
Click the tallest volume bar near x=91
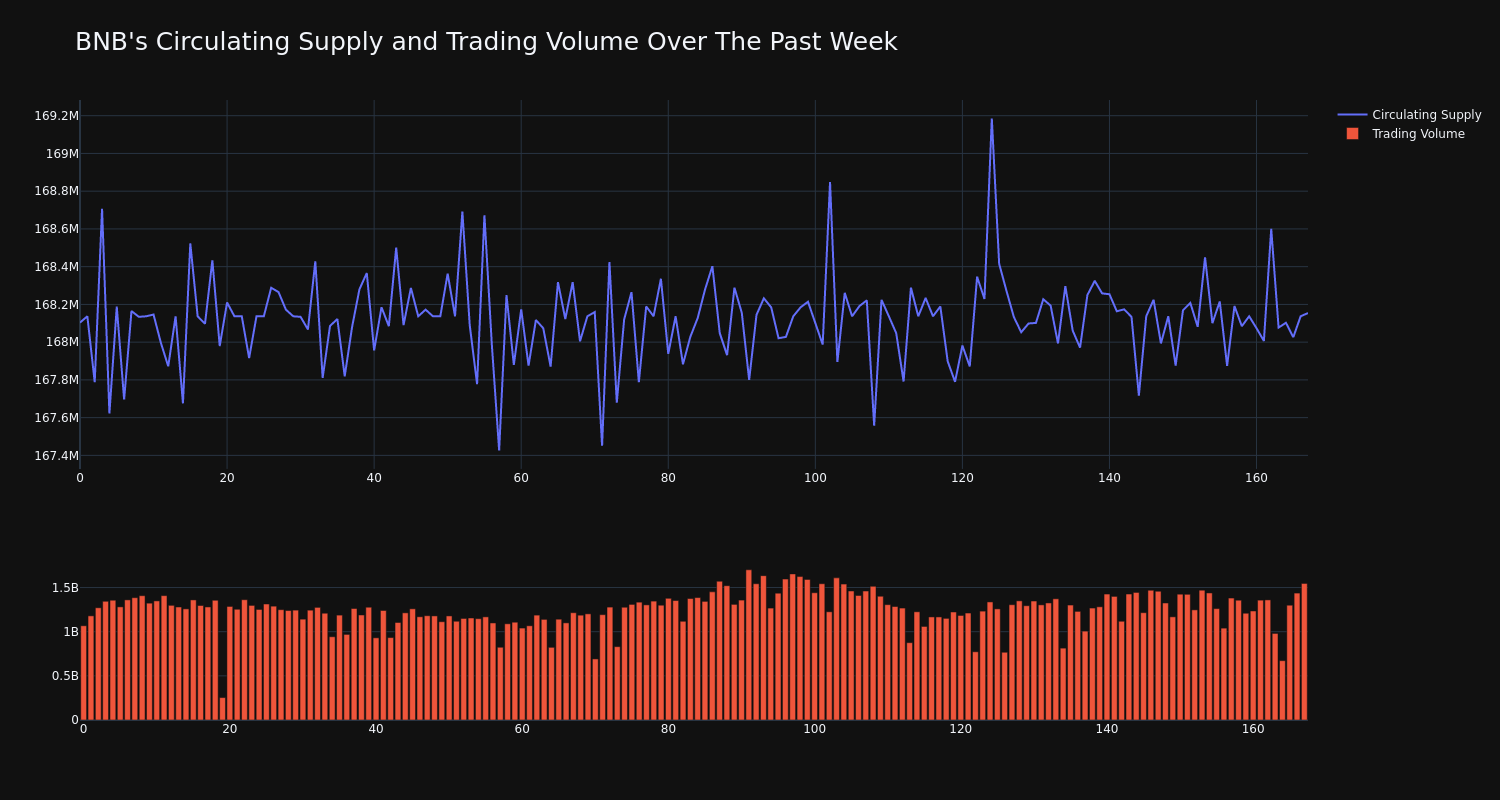tap(749, 645)
